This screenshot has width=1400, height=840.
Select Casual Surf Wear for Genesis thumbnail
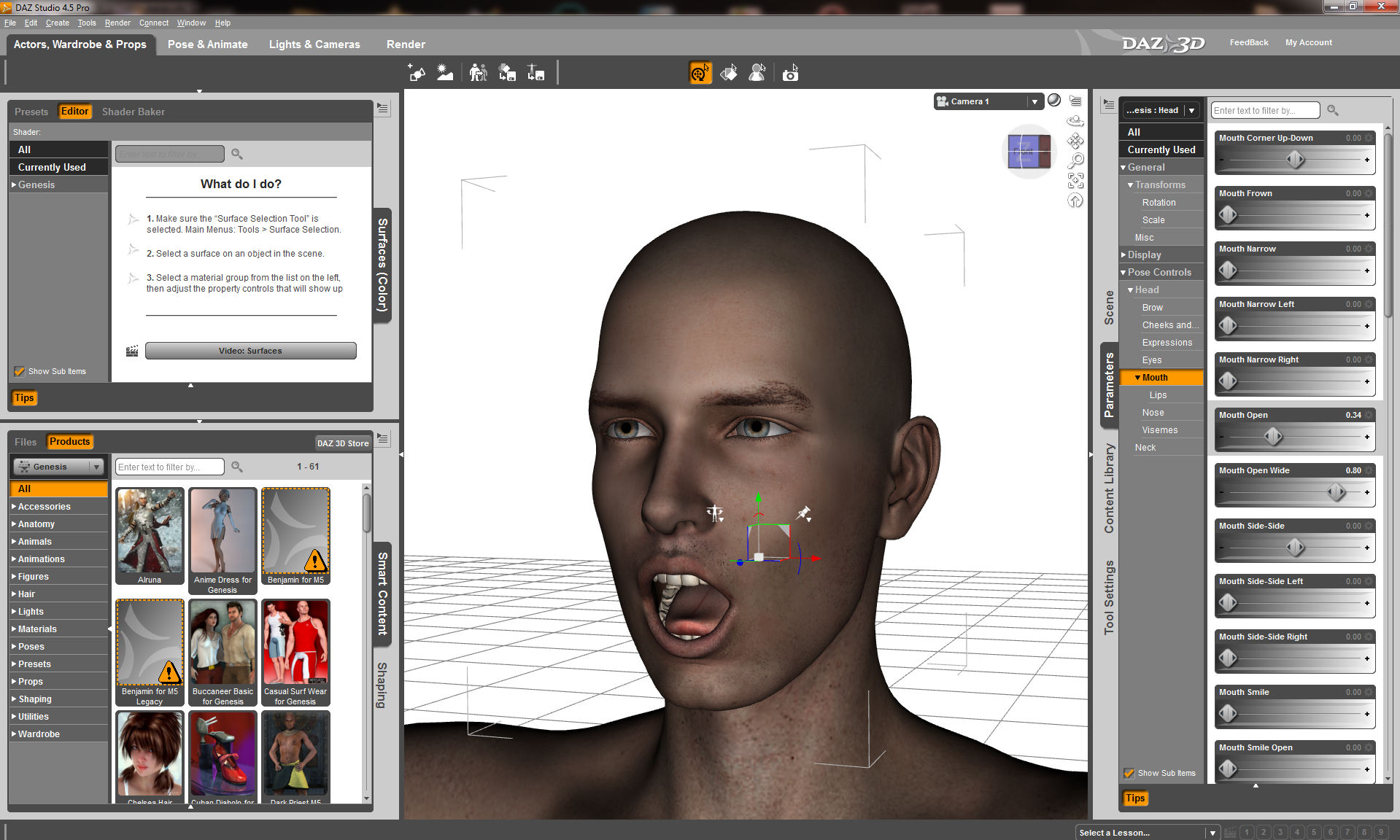point(295,653)
